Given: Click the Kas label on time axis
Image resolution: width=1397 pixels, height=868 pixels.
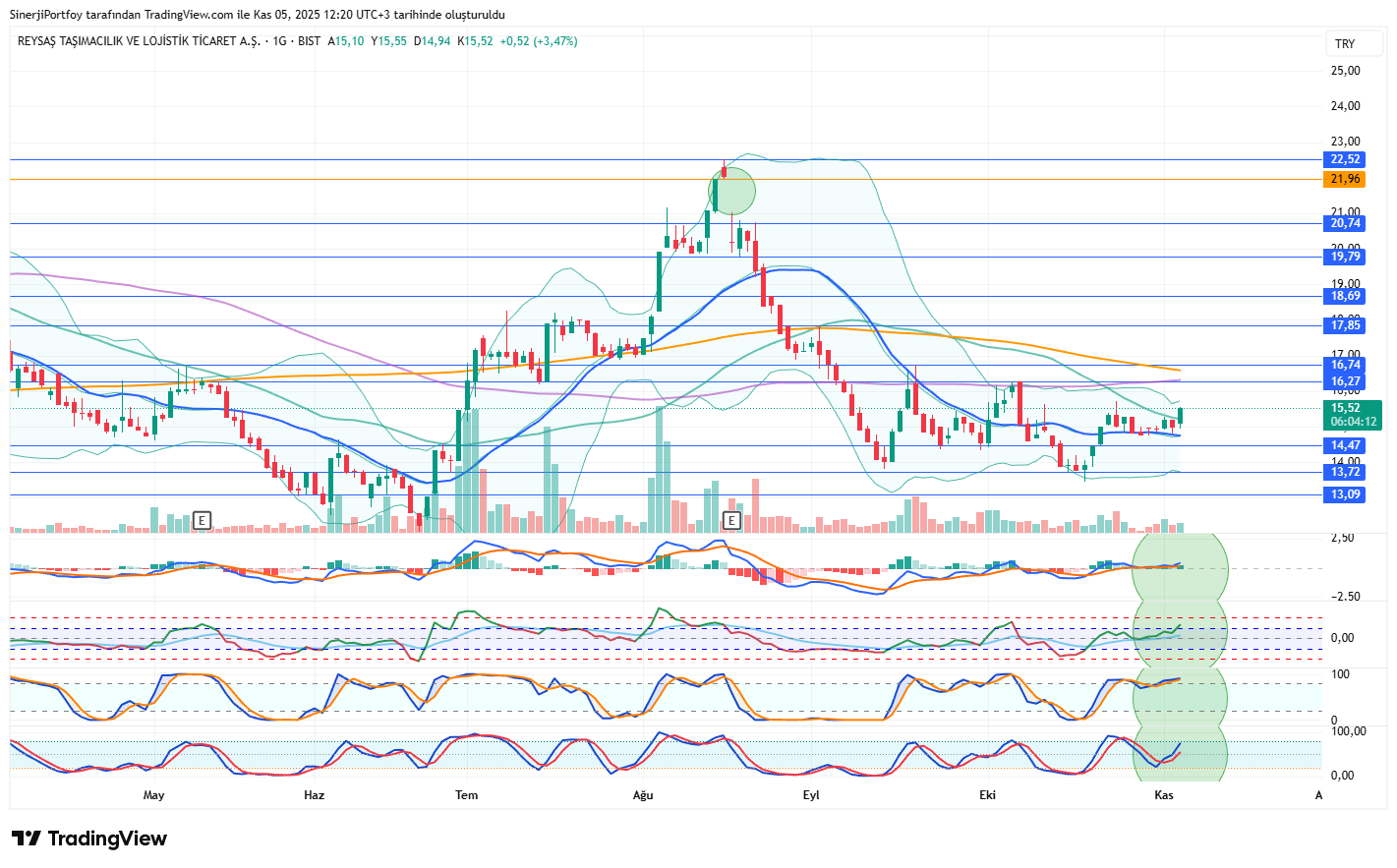Looking at the screenshot, I should (x=1164, y=795).
